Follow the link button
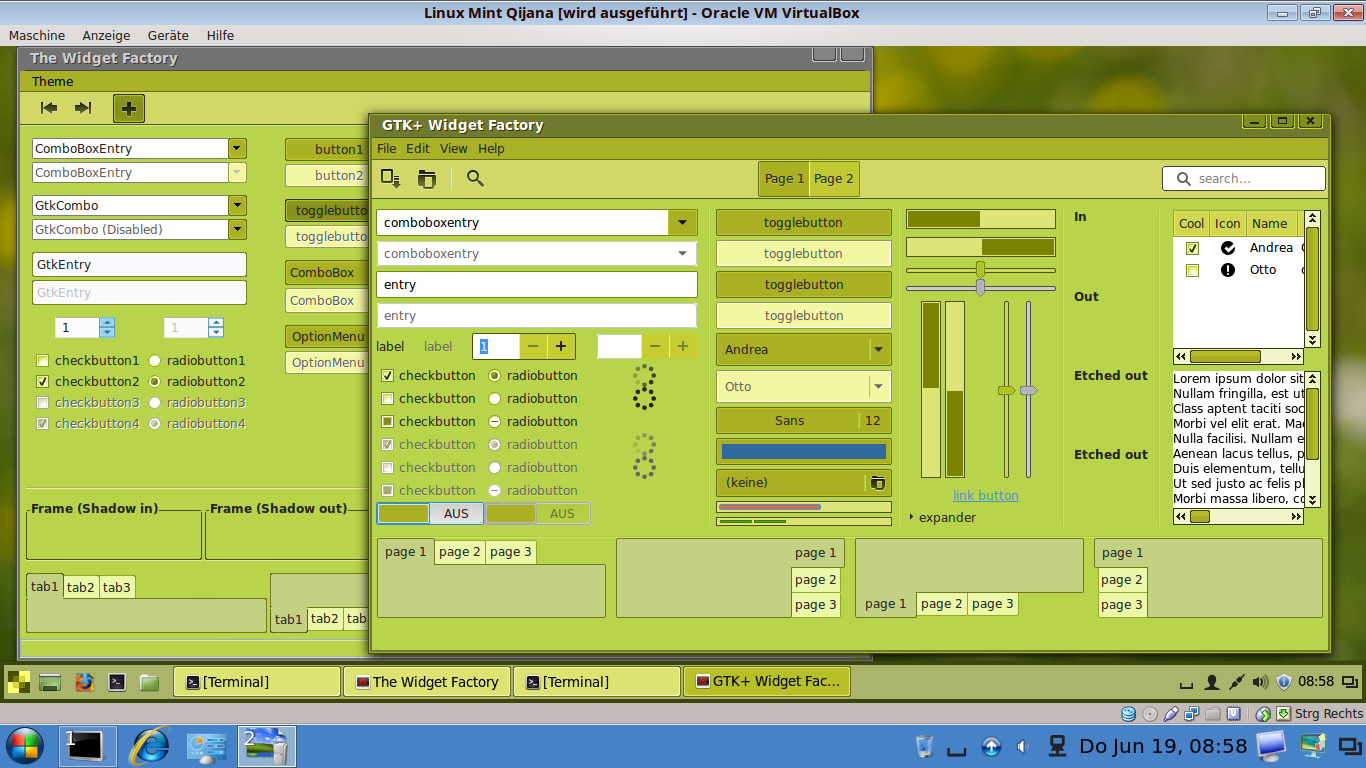The image size is (1366, 768). (986, 495)
